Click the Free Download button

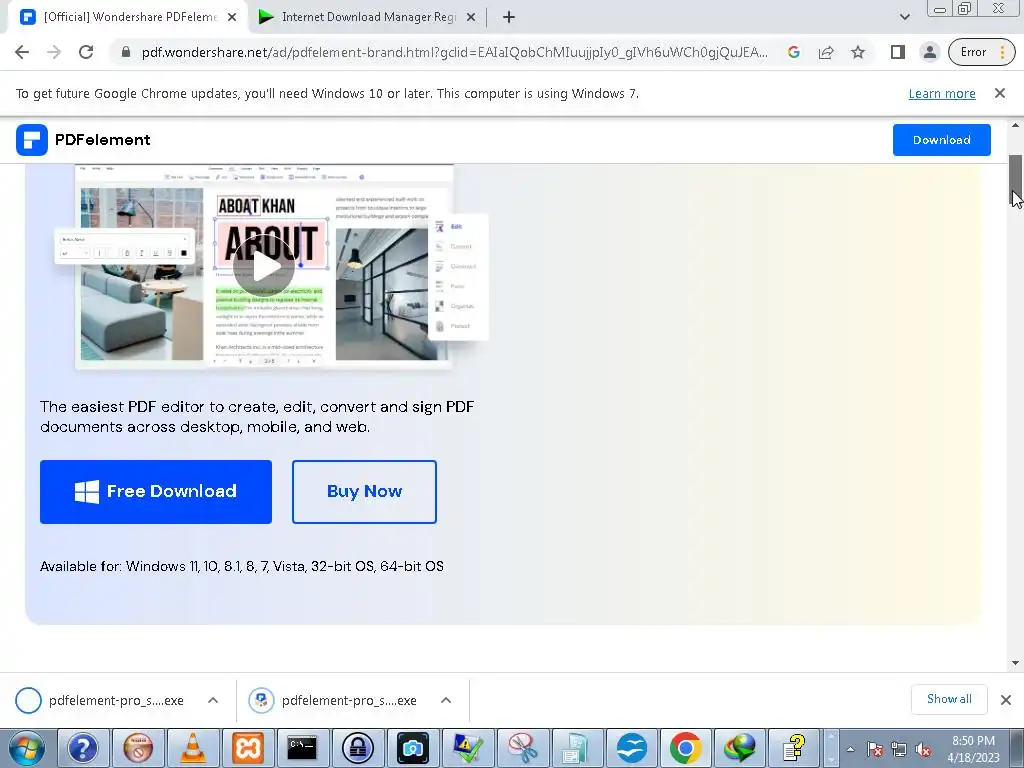click(155, 492)
